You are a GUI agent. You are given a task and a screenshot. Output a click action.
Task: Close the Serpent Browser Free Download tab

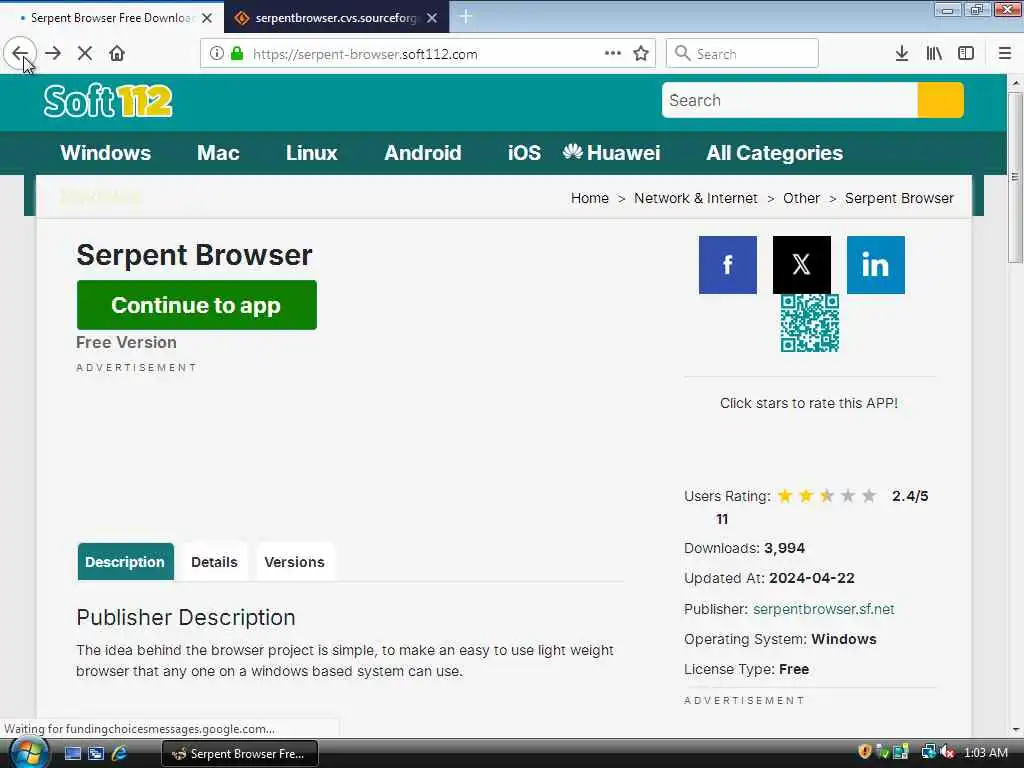(x=207, y=18)
